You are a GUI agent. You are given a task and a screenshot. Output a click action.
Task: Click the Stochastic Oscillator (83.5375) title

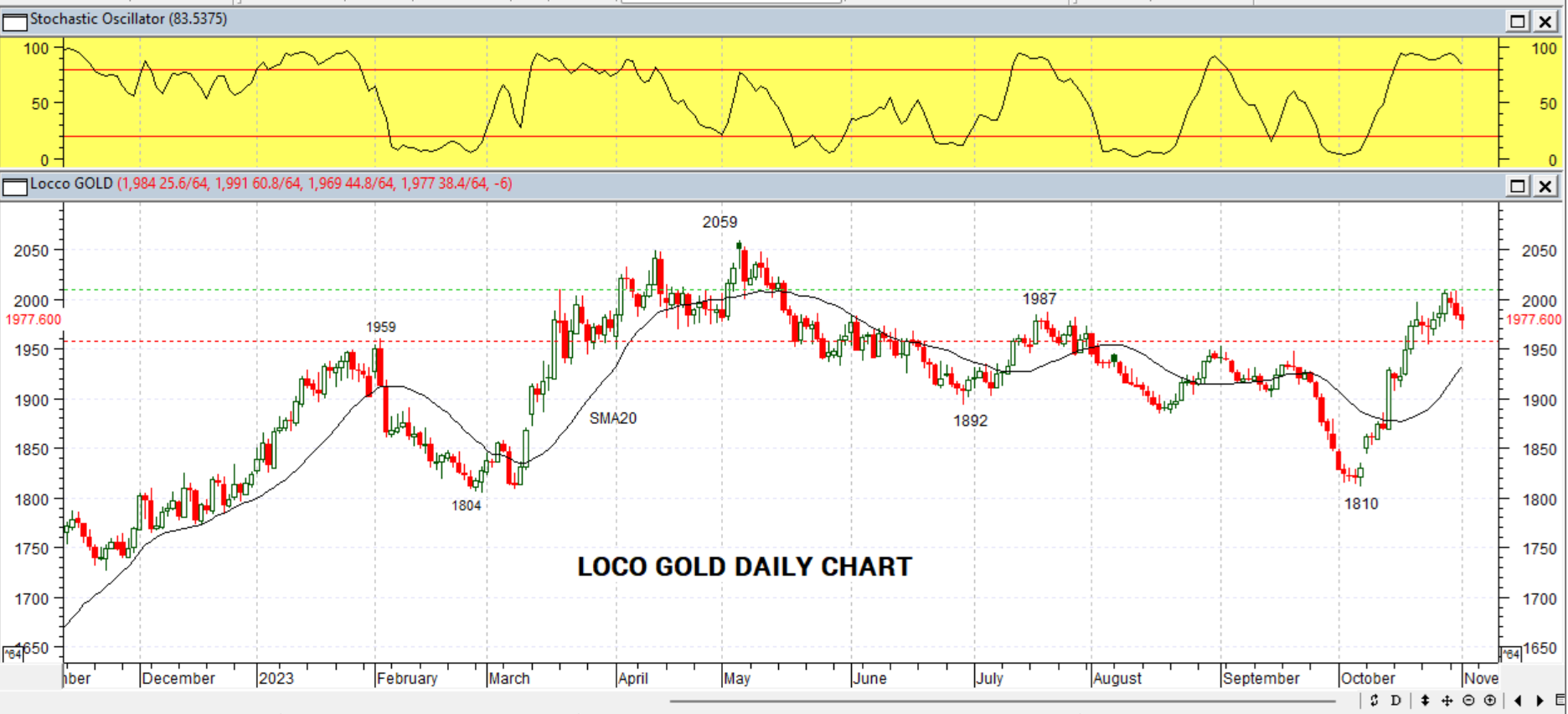coord(129,19)
